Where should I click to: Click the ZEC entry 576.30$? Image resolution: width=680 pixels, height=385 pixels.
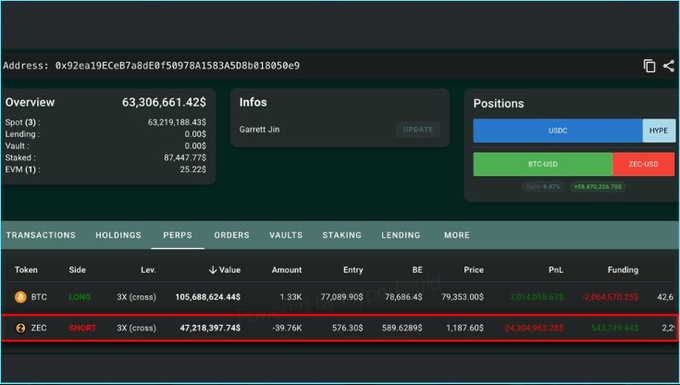tap(347, 328)
